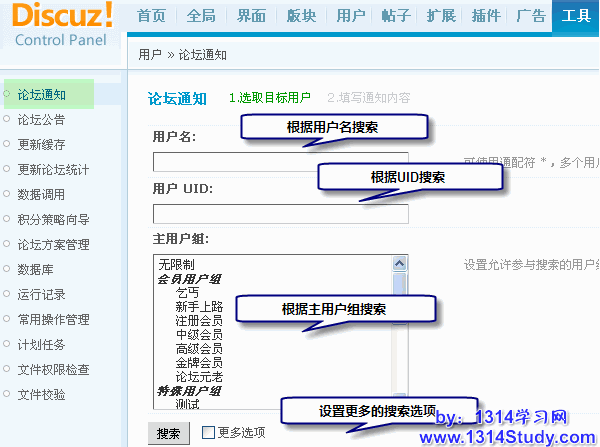This screenshot has height=447, width=600.
Task: Select 高级会员 in the user group list
Action: tap(198, 349)
